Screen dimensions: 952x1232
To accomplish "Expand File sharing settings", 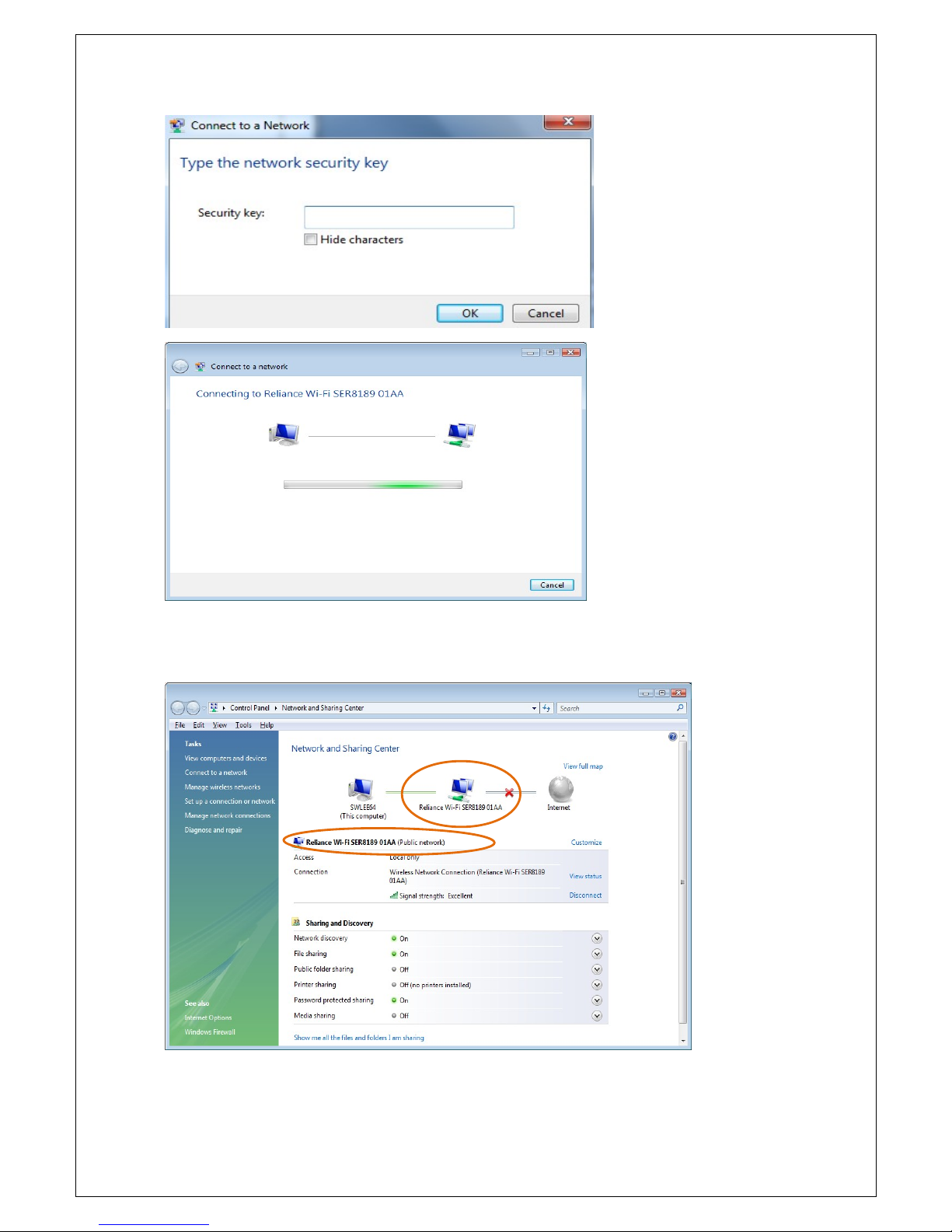I will tap(597, 954).
